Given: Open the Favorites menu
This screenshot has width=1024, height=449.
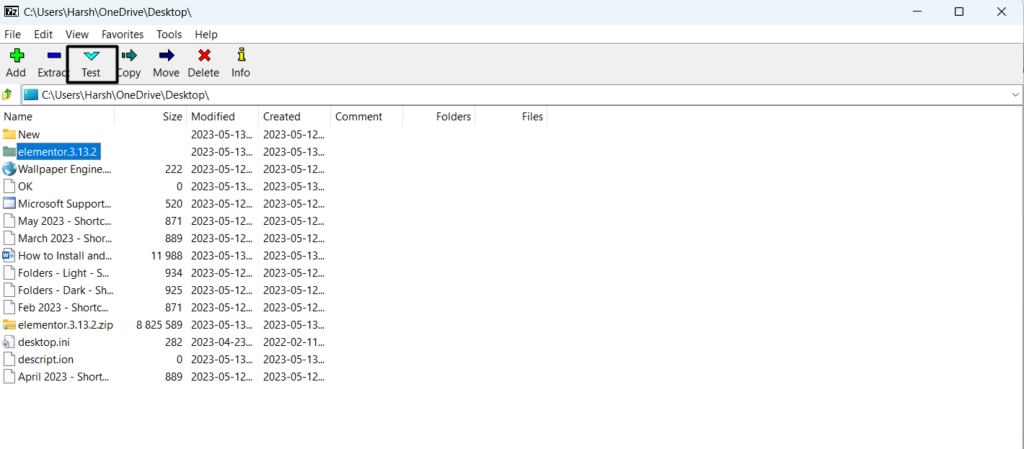Looking at the screenshot, I should click(x=122, y=35).
